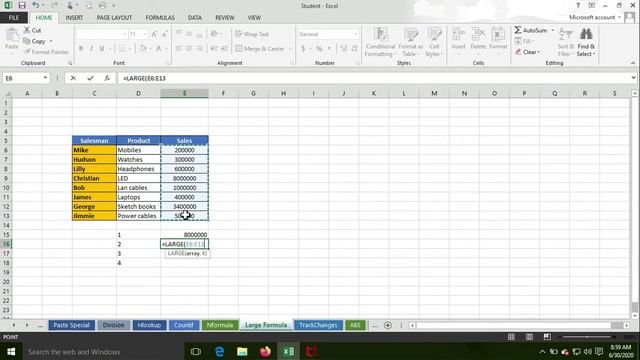This screenshot has height=360, width=640.
Task: Add new sheet with plus icon
Action: [387, 325]
